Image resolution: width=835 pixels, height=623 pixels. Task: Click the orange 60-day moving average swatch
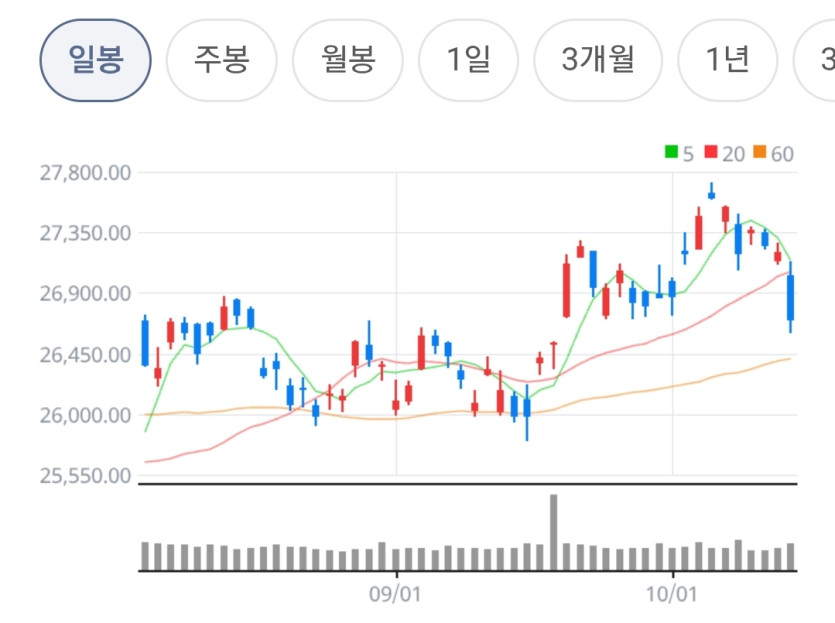[759, 152]
